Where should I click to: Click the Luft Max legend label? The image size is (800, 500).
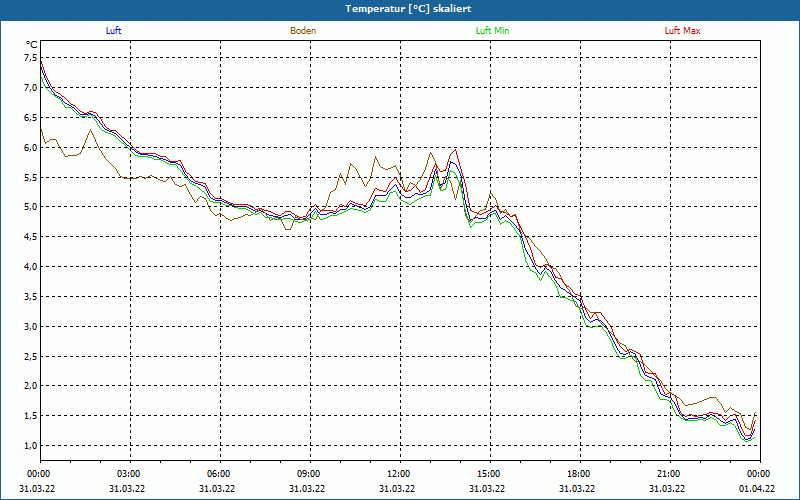point(683,31)
